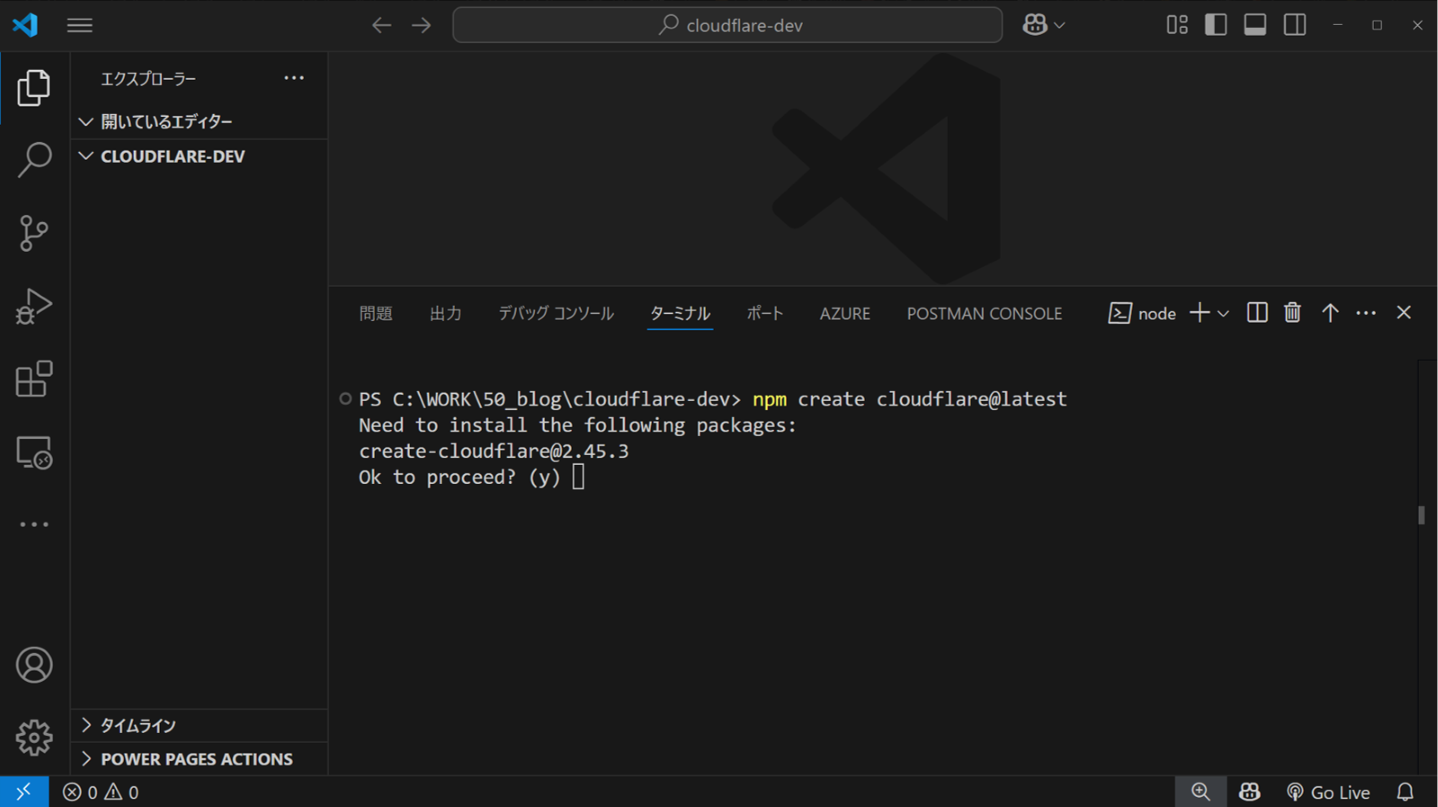Viewport: 1438px width, 807px height.
Task: Switch to the ポート tab
Action: (x=765, y=313)
